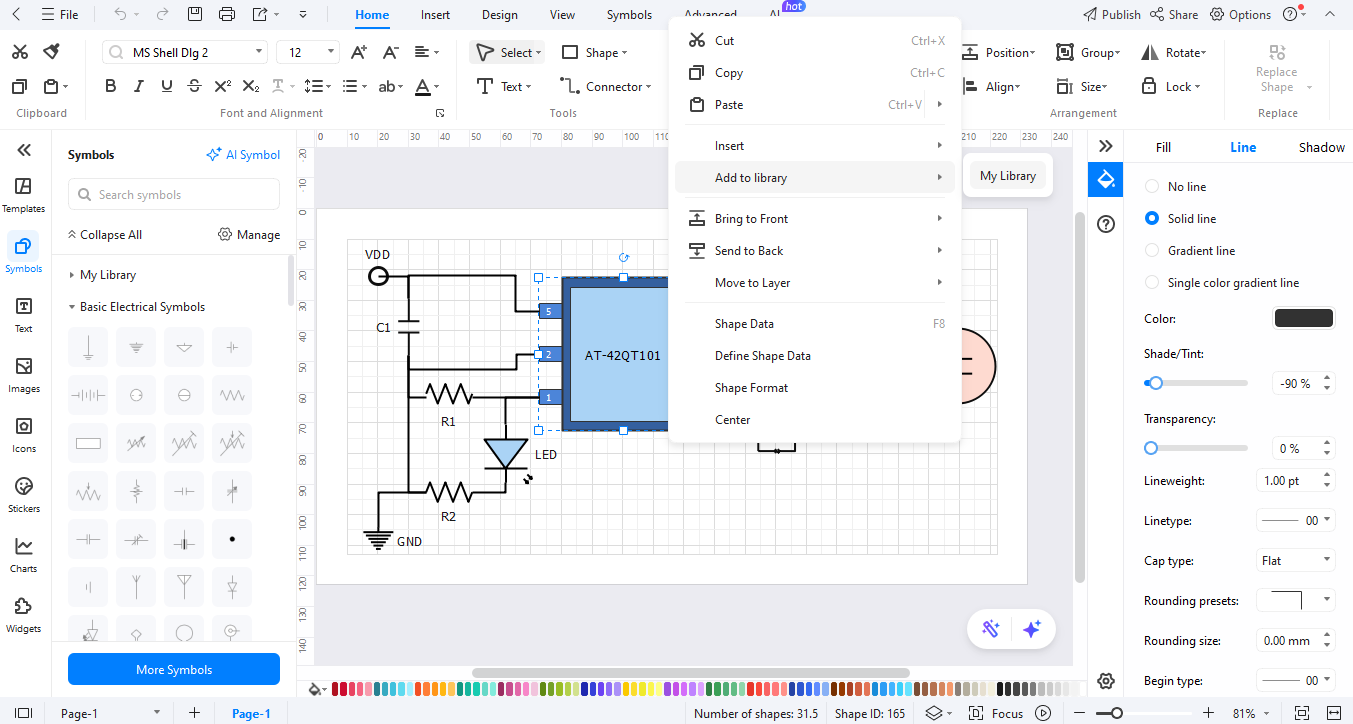Click the Manage button in Symbols
Screen dimensions: 1353x724
[249, 235]
